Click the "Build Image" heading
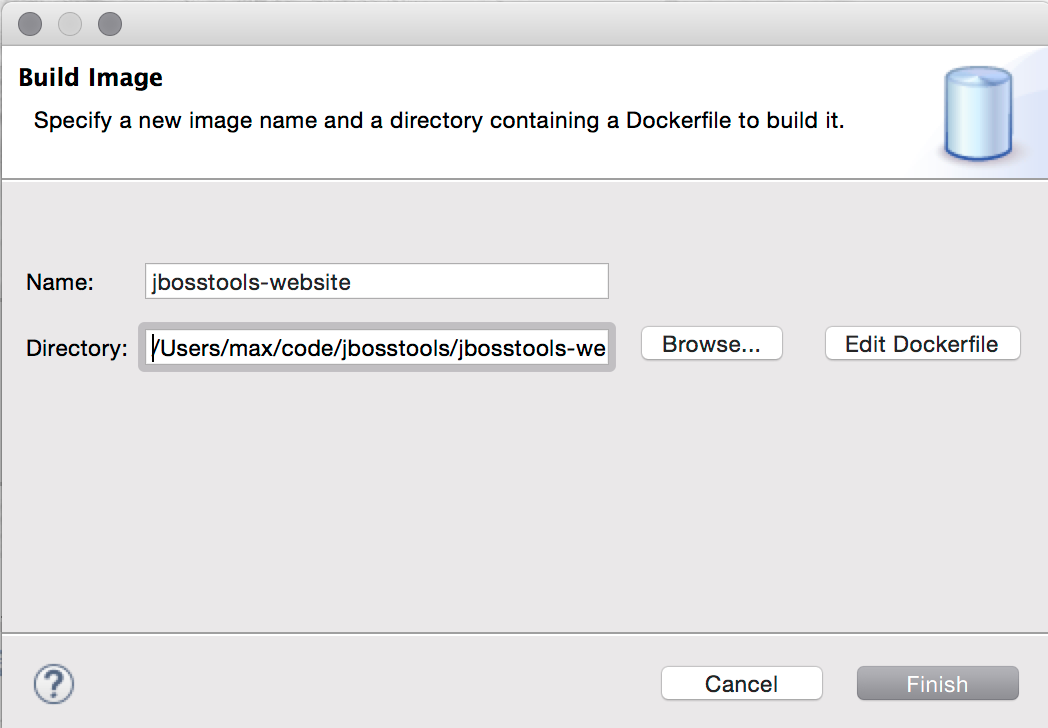 (91, 78)
